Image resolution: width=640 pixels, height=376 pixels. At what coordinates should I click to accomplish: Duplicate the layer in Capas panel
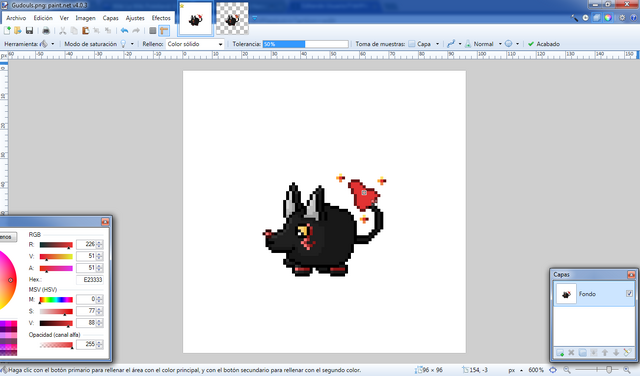(x=582, y=352)
